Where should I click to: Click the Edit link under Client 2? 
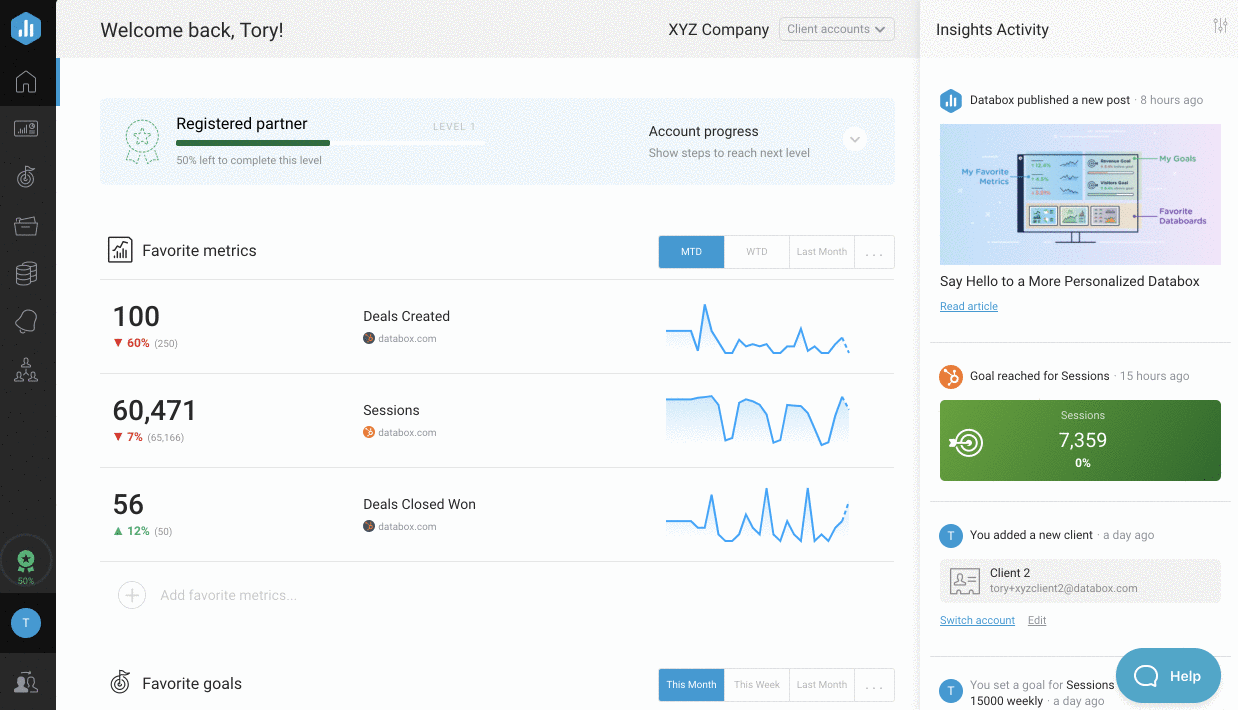1037,620
